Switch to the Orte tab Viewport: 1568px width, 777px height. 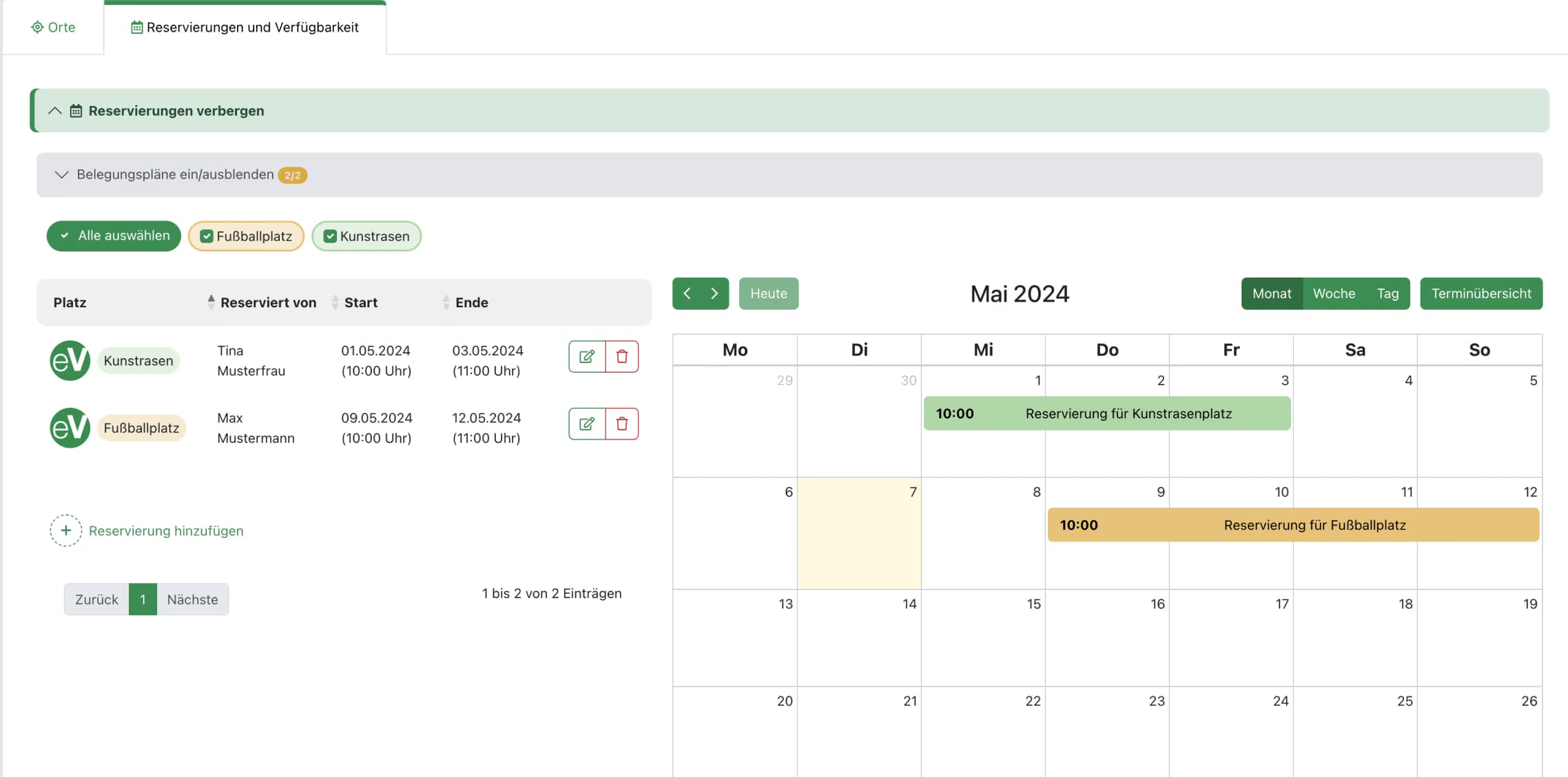[x=53, y=28]
